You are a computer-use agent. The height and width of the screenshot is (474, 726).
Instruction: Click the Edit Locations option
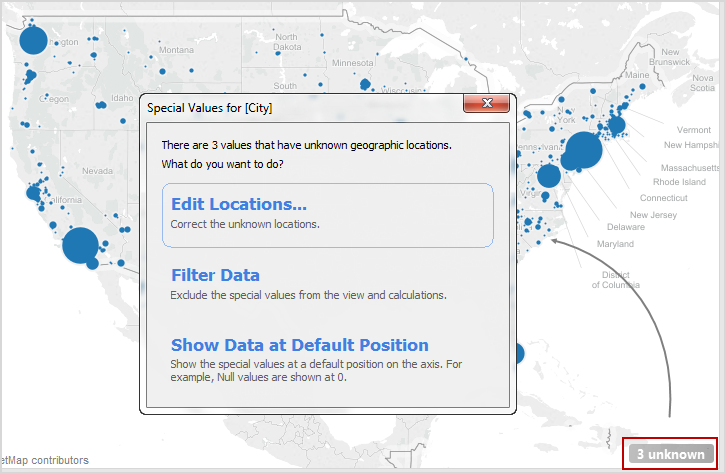coord(327,215)
